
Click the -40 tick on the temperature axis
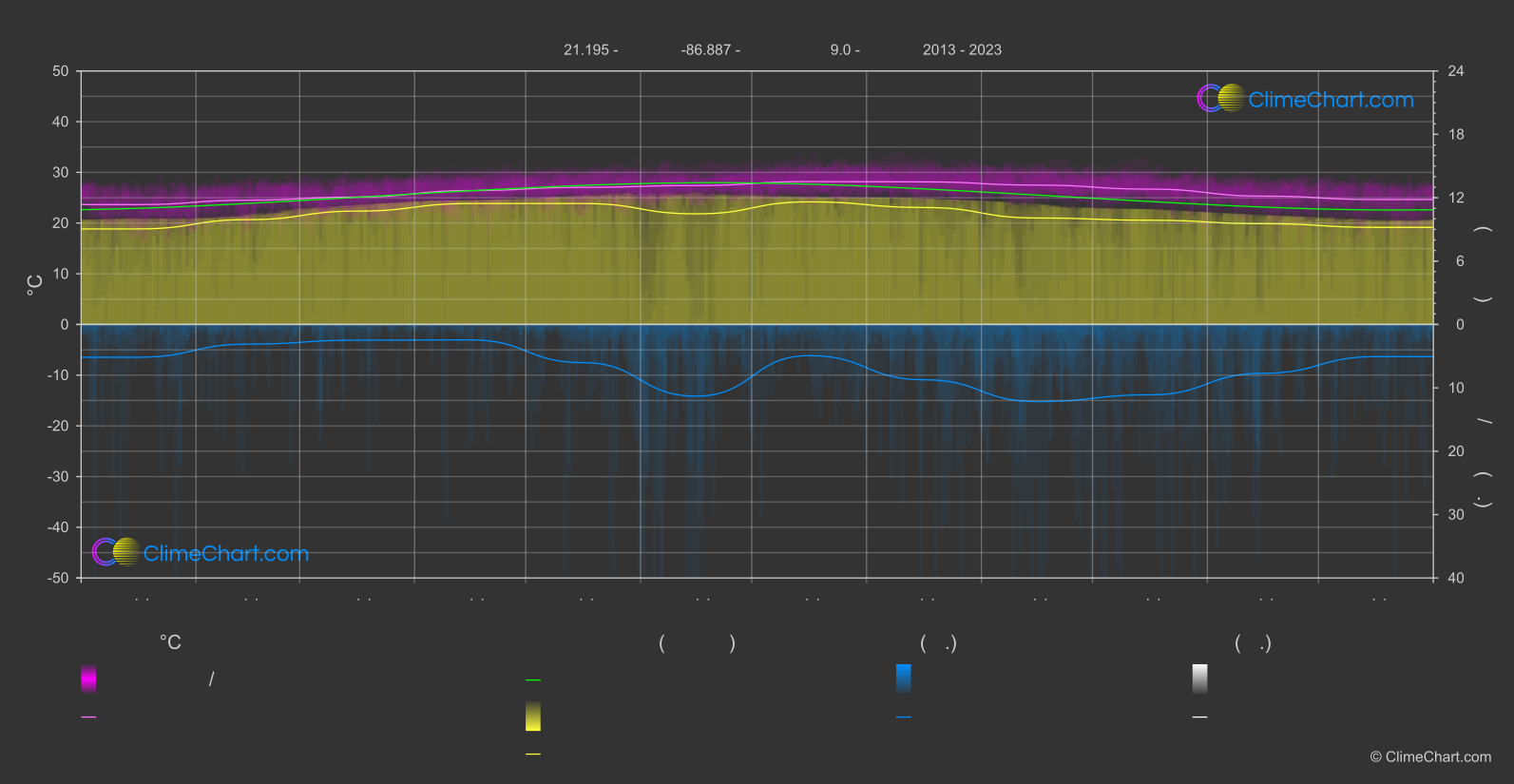(58, 527)
